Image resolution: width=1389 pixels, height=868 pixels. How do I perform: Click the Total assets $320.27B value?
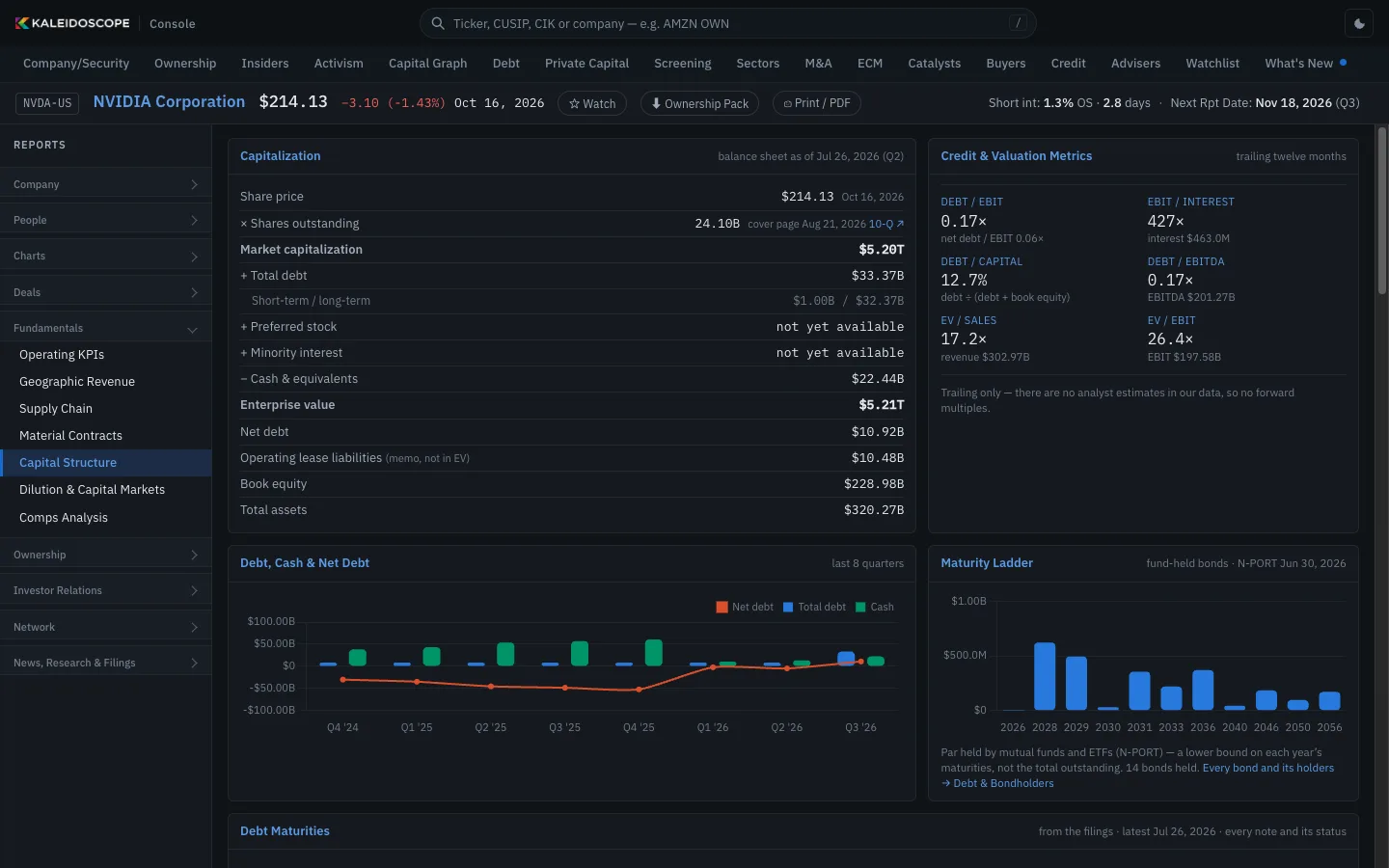(874, 510)
